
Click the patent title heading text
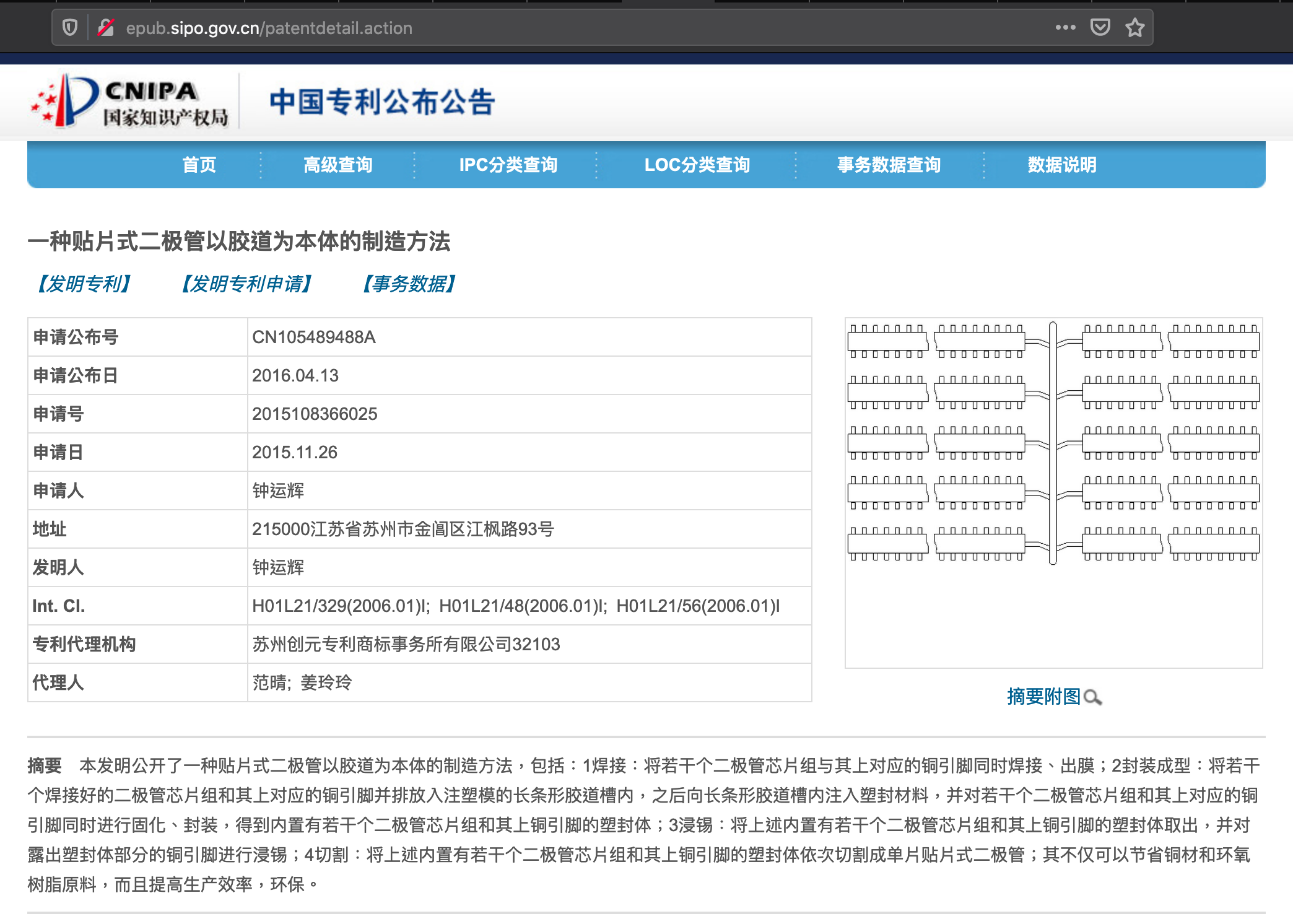239,241
